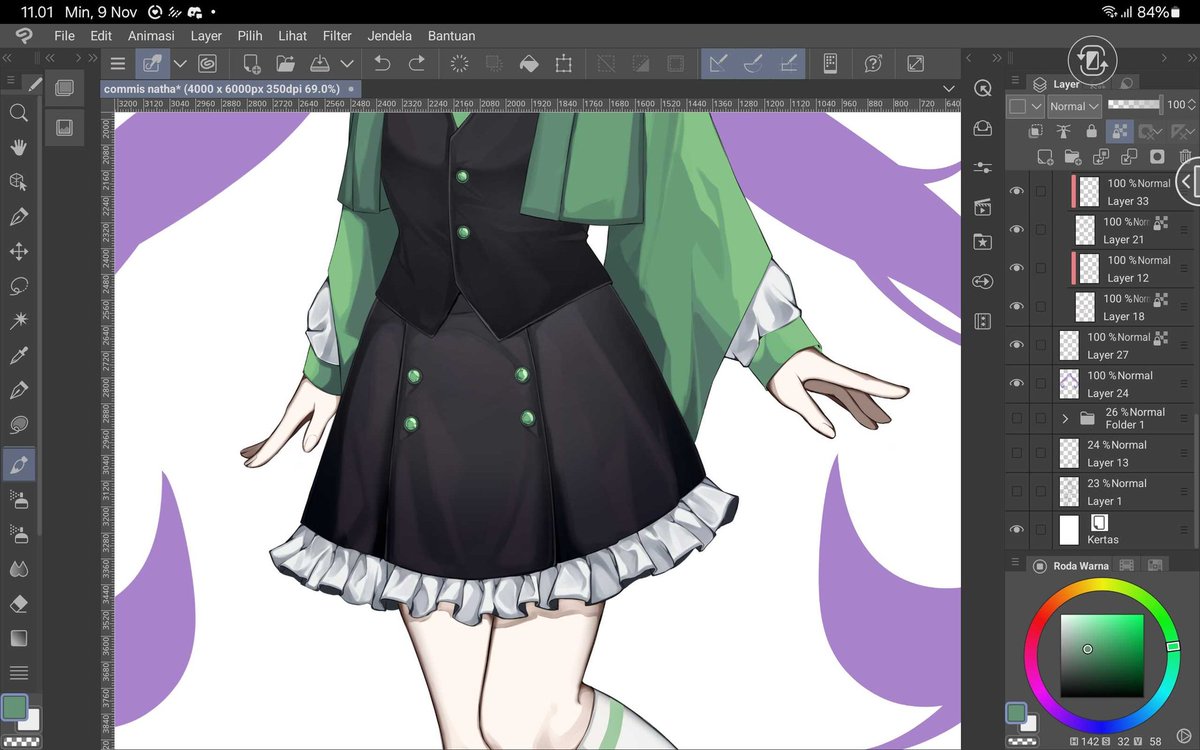
Task: Click the Clear loading-circle icon
Action: 460,64
